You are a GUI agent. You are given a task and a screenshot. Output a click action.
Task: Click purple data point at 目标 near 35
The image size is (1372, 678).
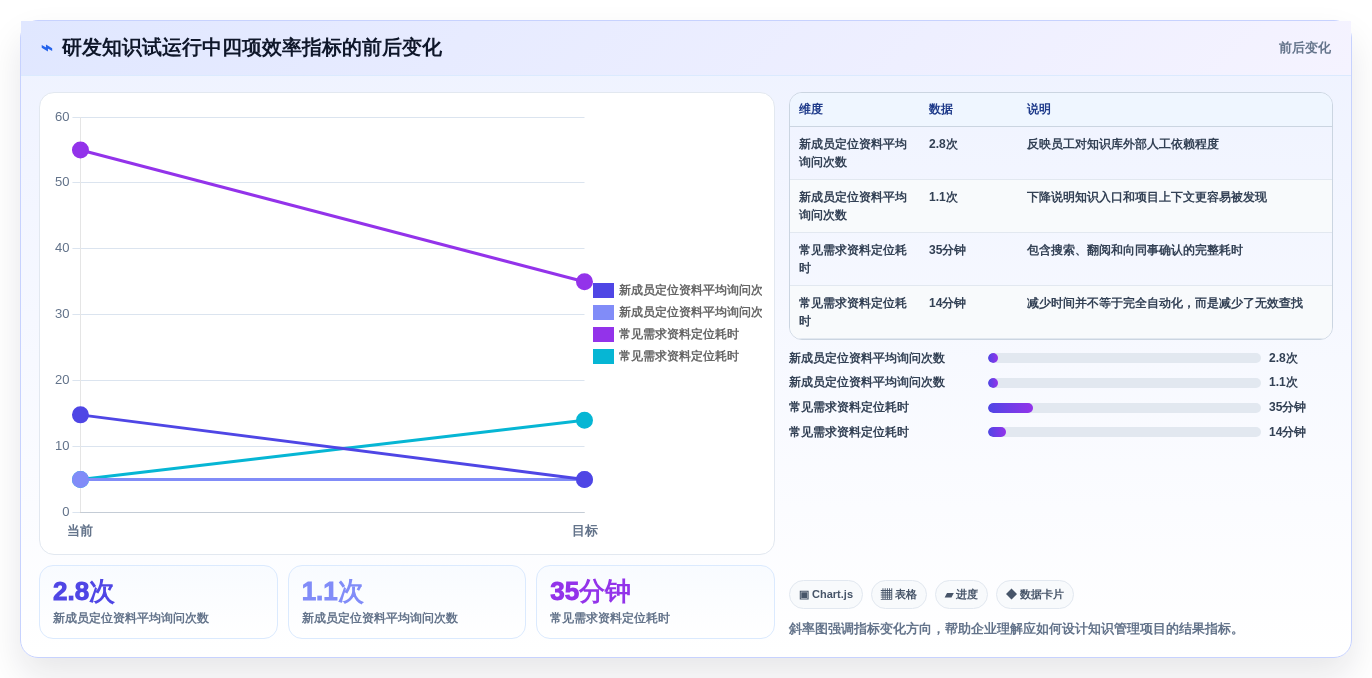point(584,282)
